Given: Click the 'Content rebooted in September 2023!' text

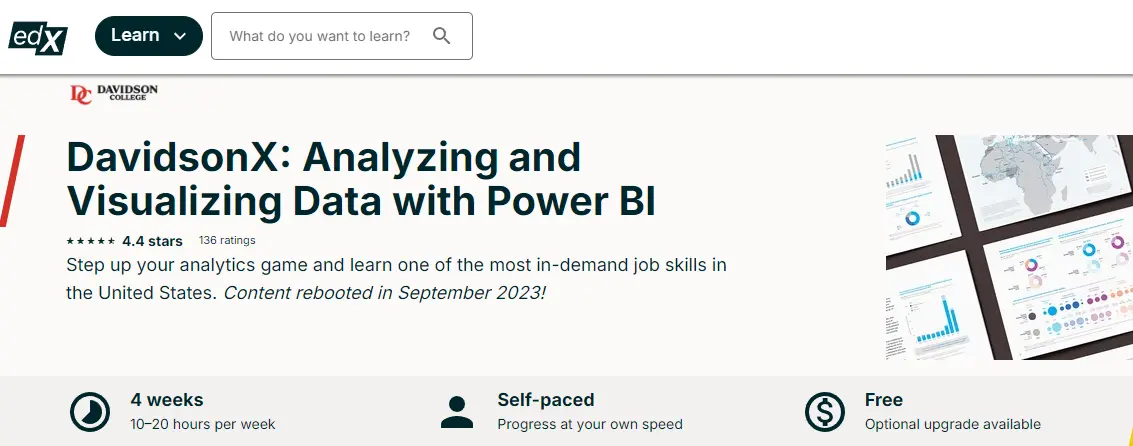Looking at the screenshot, I should coord(384,293).
